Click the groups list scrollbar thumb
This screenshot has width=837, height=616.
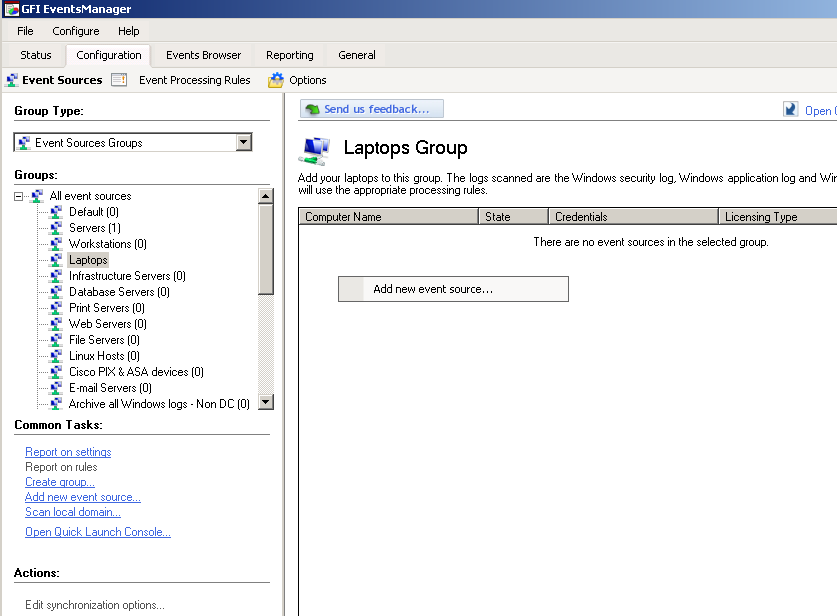pos(265,249)
